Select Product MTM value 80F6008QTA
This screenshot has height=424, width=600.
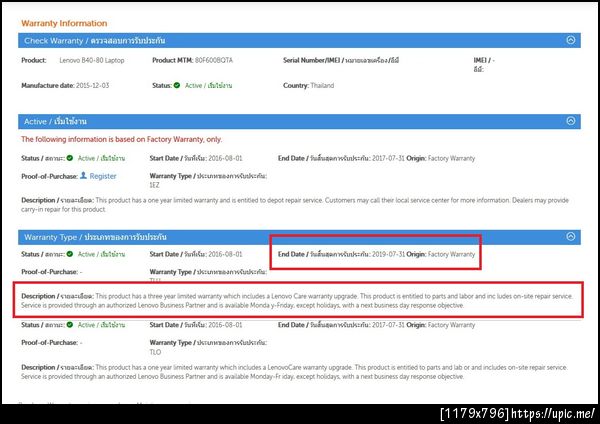point(214,60)
